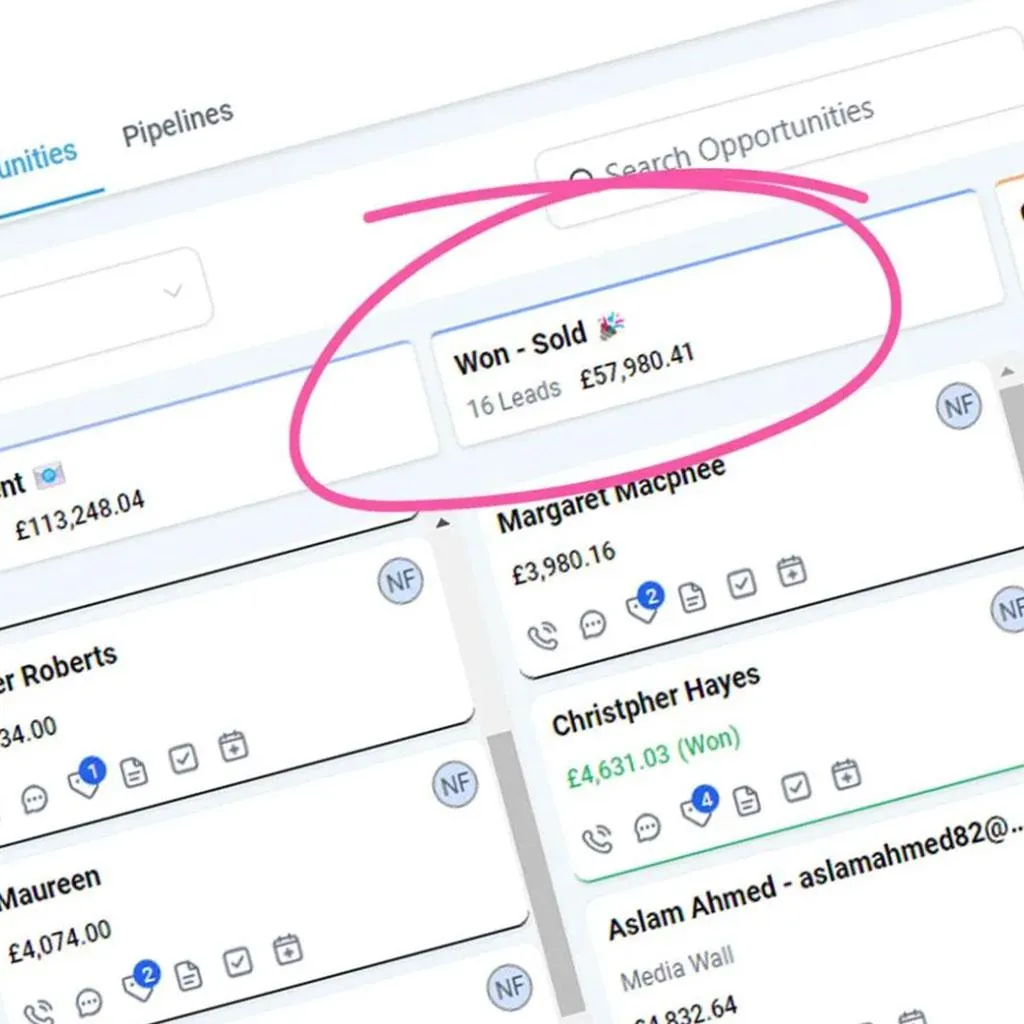Open the Pipelines tab

coord(178,123)
